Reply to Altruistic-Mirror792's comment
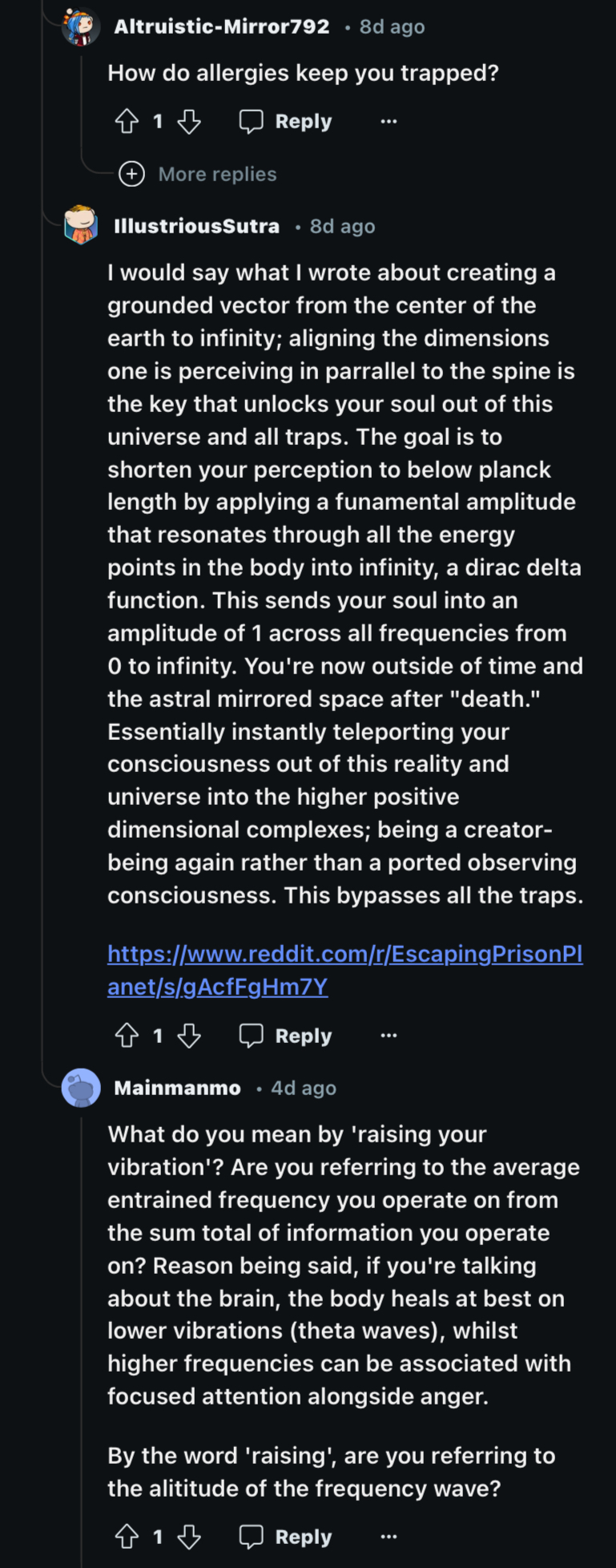Screen dimensions: 616x1568 point(285,122)
